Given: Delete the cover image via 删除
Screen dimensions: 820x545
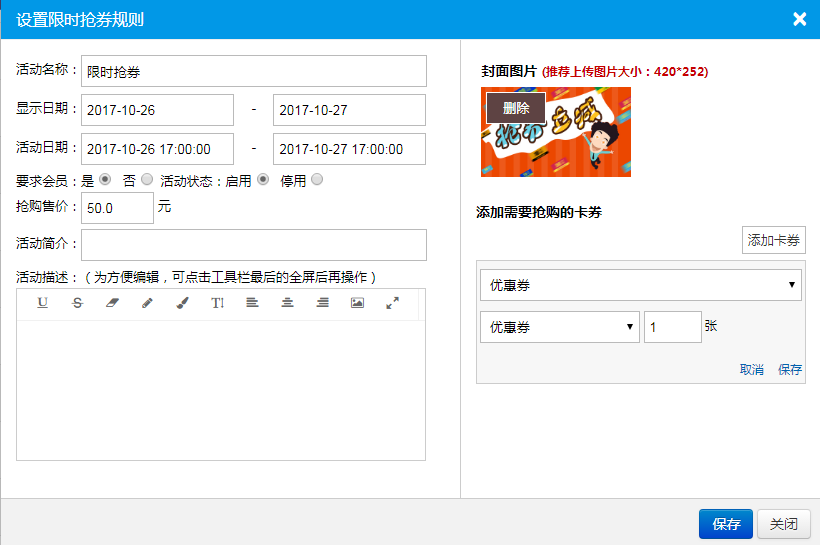Looking at the screenshot, I should pyautogui.click(x=516, y=108).
